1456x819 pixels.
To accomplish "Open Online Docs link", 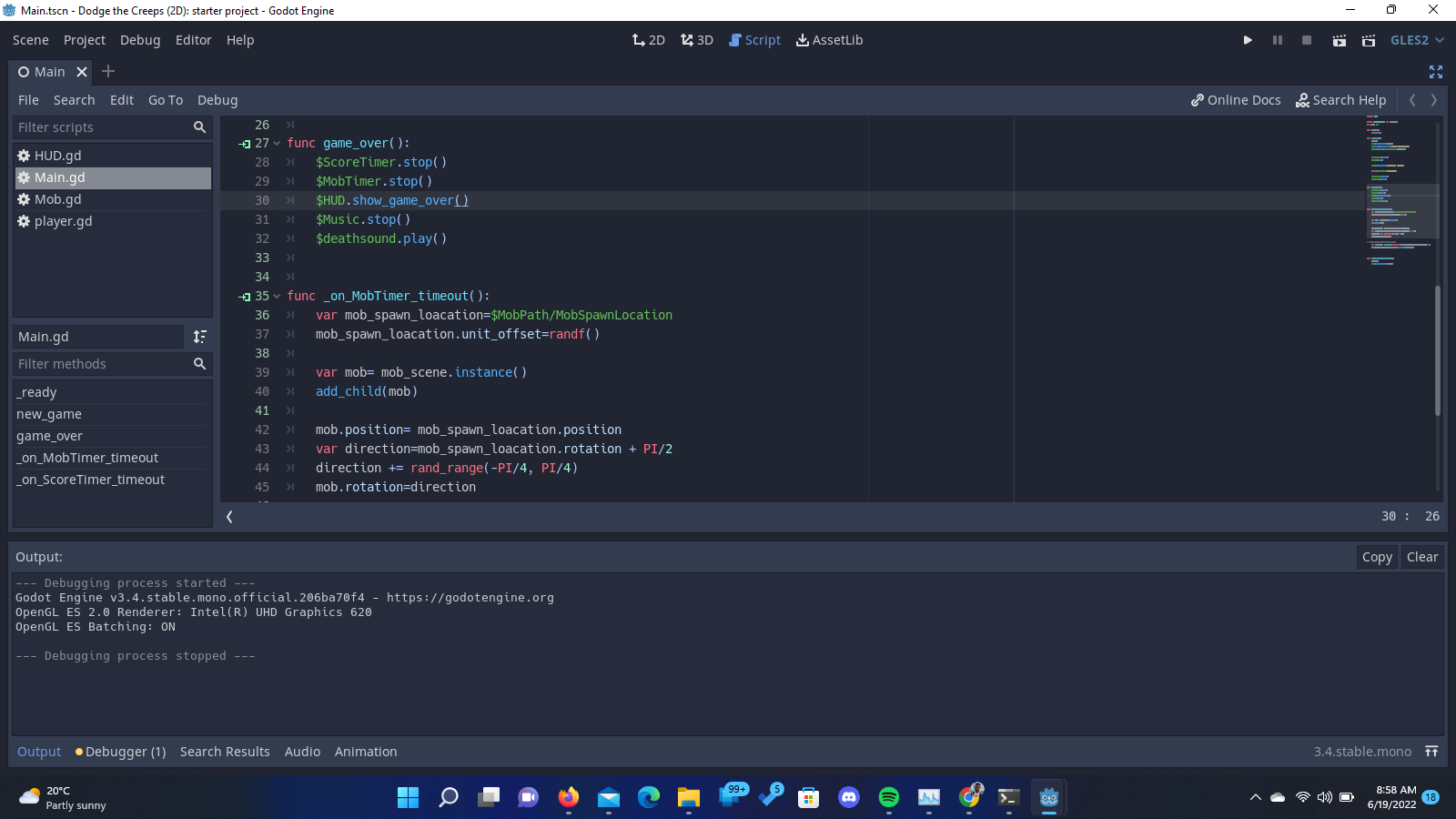I will (x=1236, y=100).
